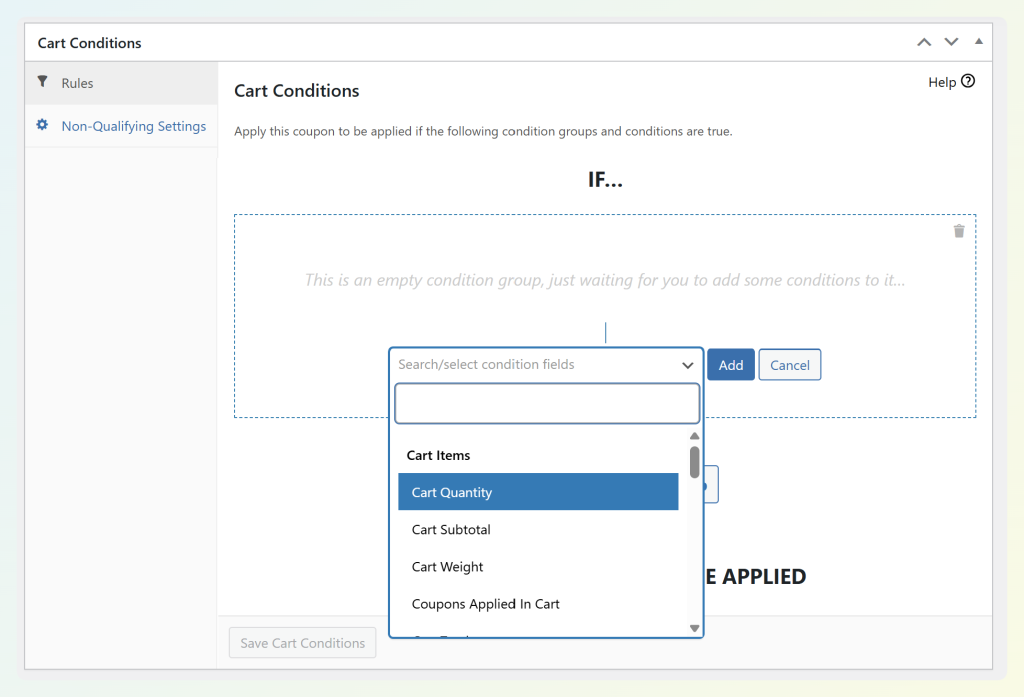Click the gear icon beside Non-Qualifying Settings
Screen dimensions: 1024x697
(42, 125)
